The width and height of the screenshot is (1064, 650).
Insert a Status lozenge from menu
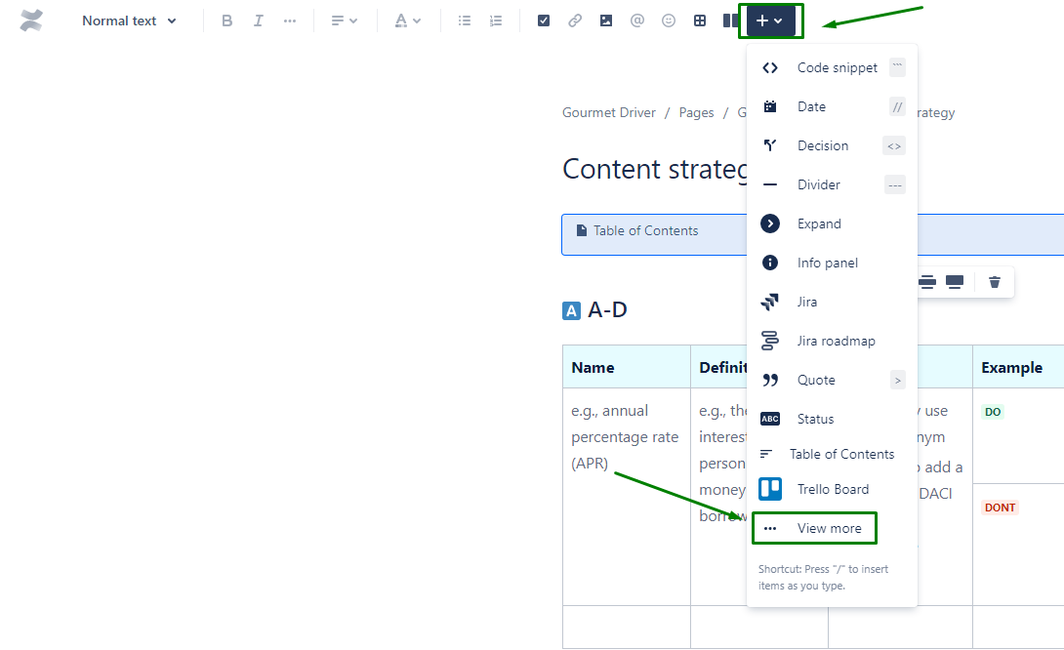(x=832, y=419)
